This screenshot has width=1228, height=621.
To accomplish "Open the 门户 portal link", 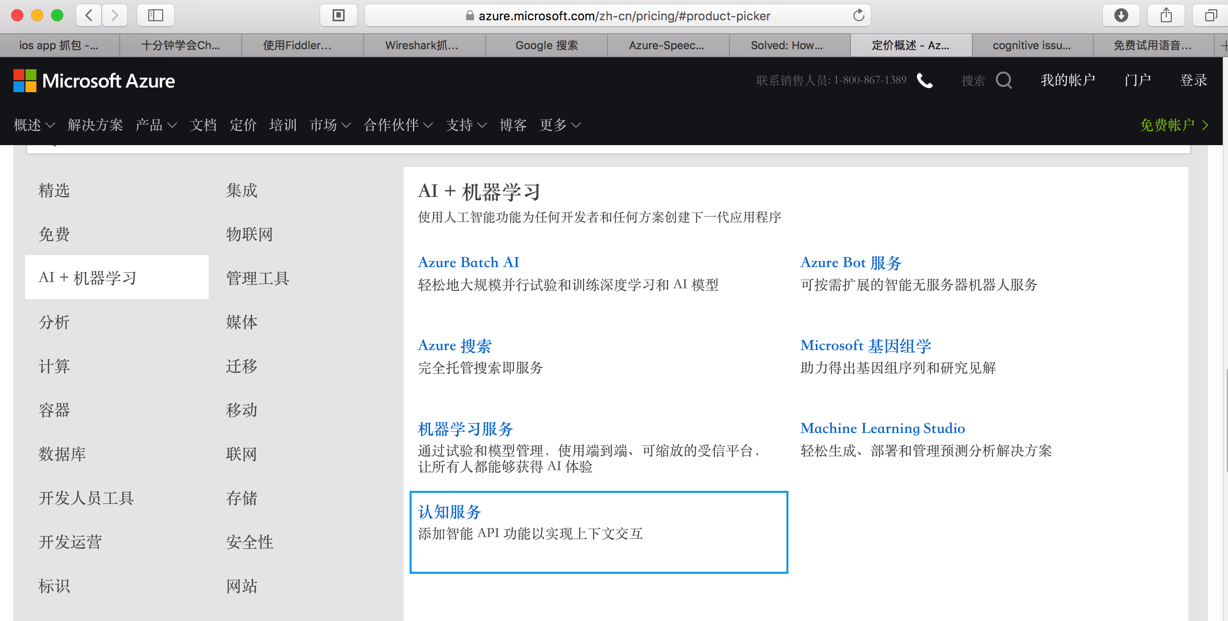I will pyautogui.click(x=1137, y=80).
